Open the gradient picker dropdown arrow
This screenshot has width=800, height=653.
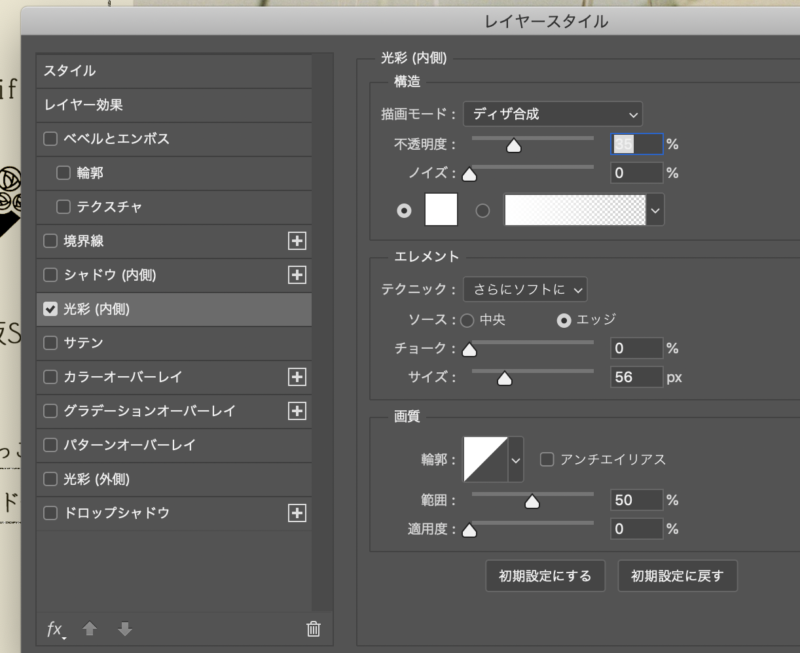(655, 210)
